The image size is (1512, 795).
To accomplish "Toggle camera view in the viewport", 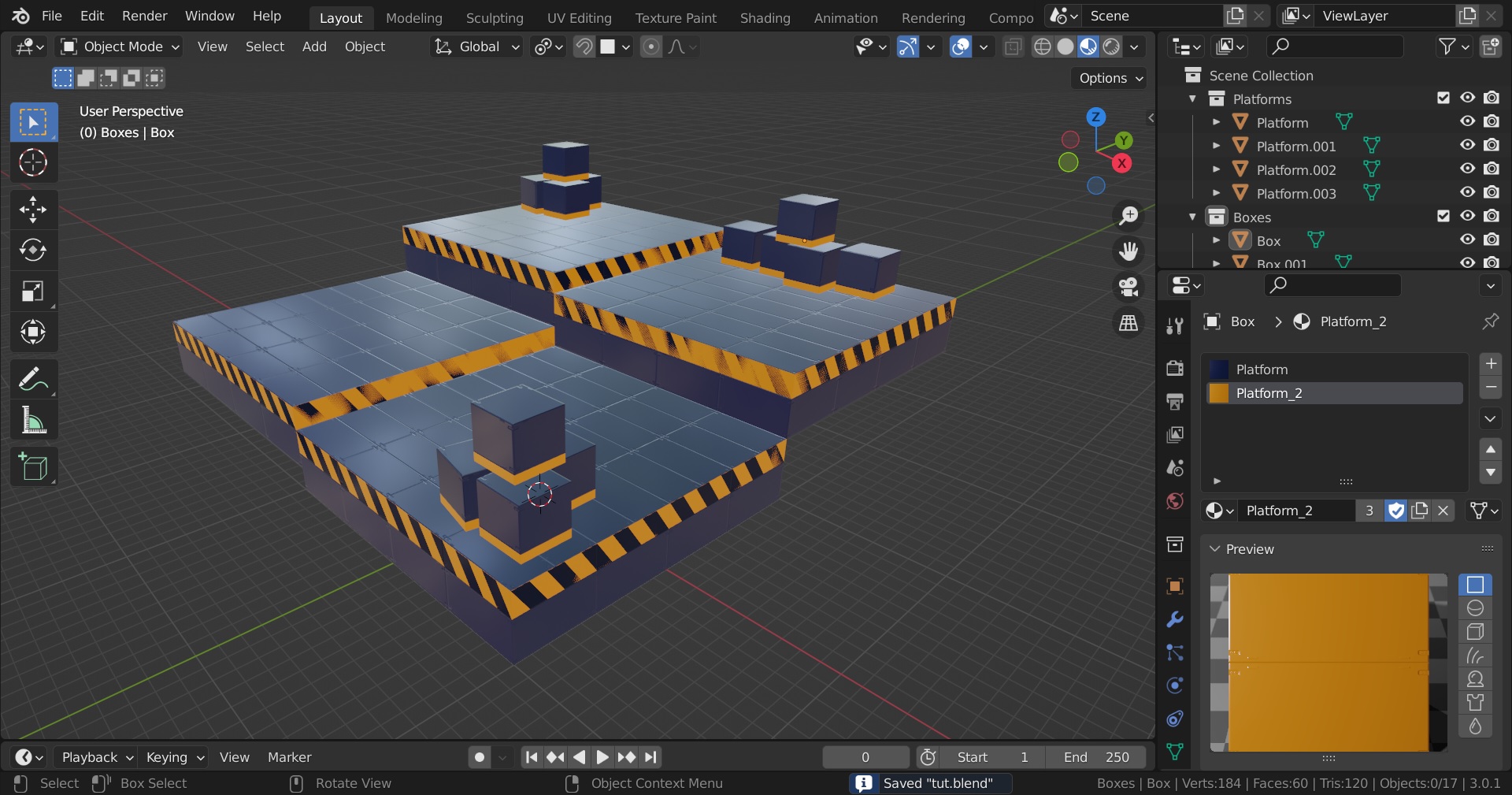I will (x=1128, y=287).
